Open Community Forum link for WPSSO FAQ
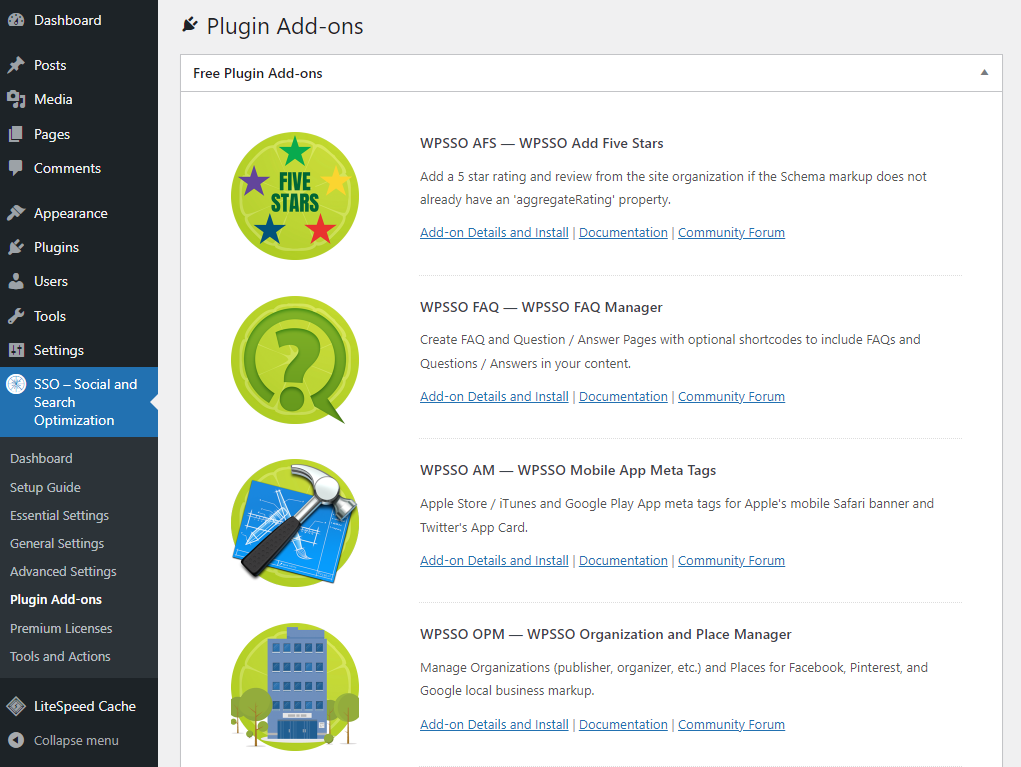 pyautogui.click(x=731, y=397)
